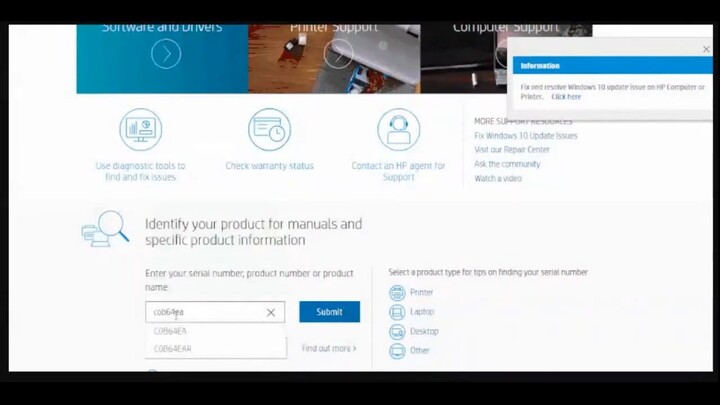Open Fix Windows 10 Update Issues link
Screen dimensions: 720x405
tap(526, 135)
